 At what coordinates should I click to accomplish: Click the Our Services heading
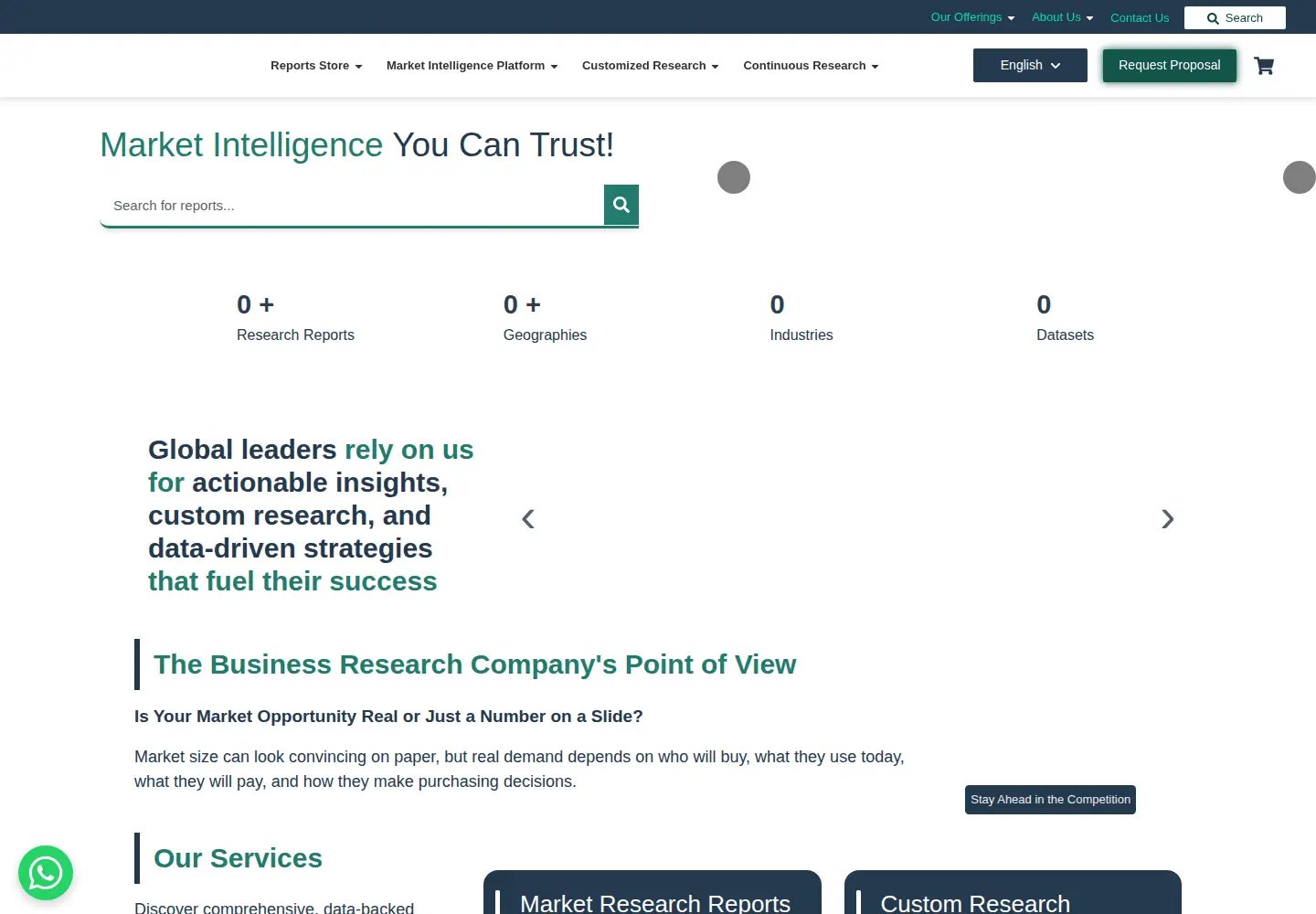pos(238,858)
